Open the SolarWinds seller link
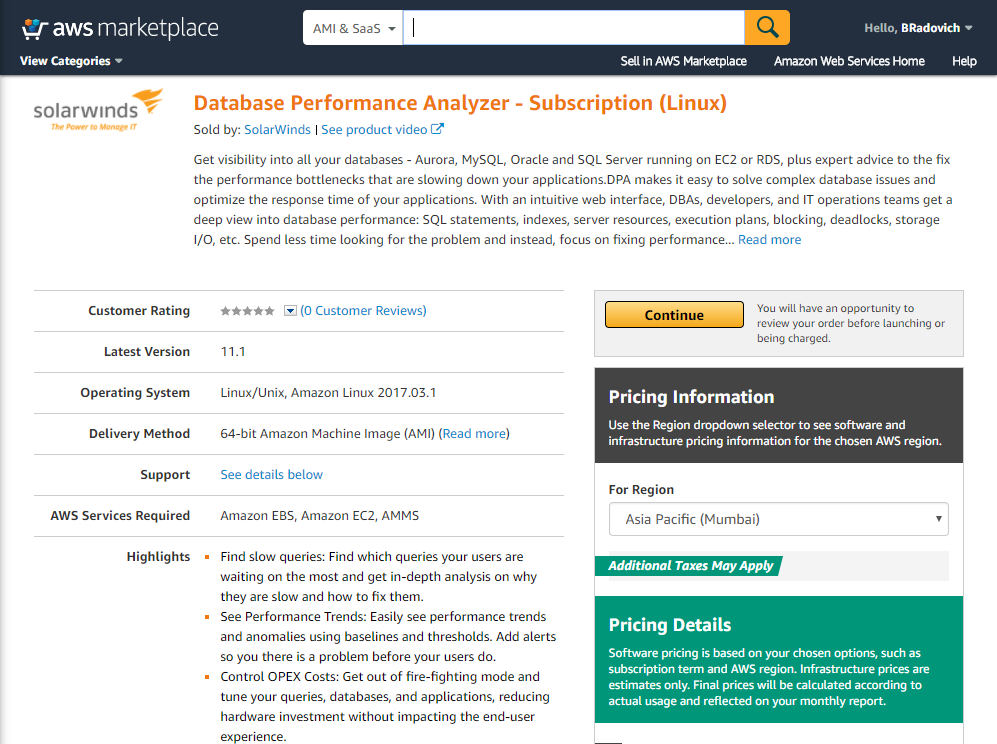The height and width of the screenshot is (744, 997). coord(277,130)
